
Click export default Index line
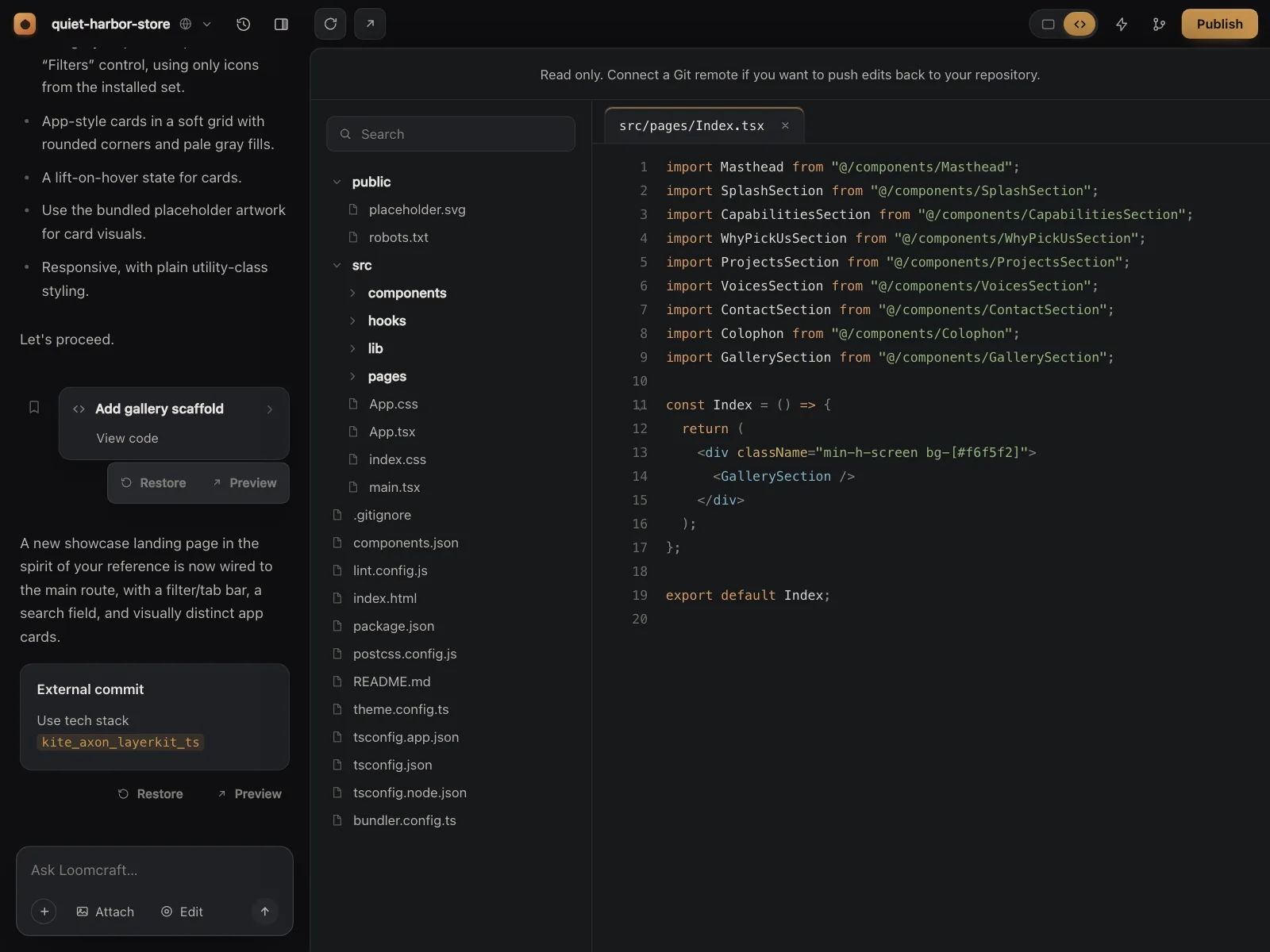[x=748, y=595]
